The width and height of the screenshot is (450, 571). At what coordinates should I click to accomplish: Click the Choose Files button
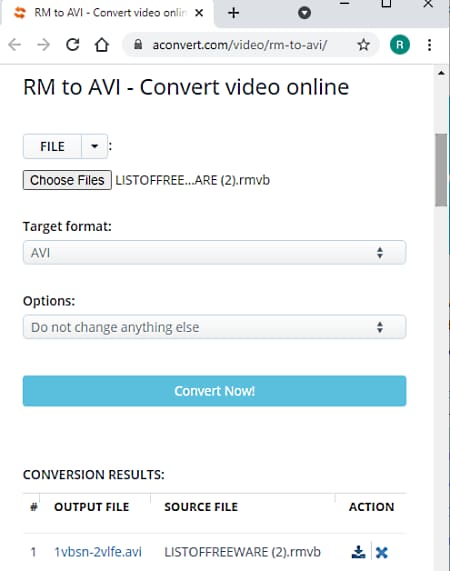[x=67, y=180]
